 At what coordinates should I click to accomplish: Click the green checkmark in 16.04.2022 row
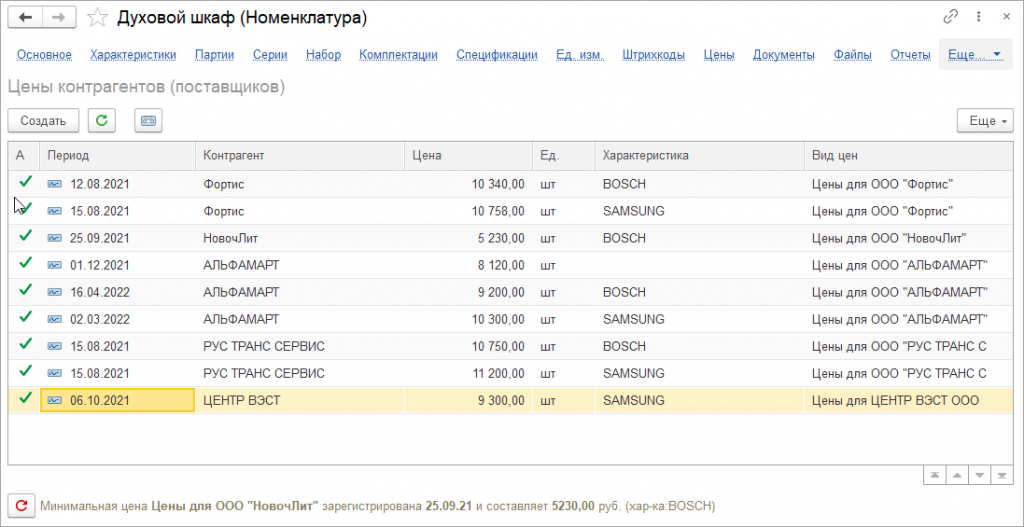click(25, 290)
